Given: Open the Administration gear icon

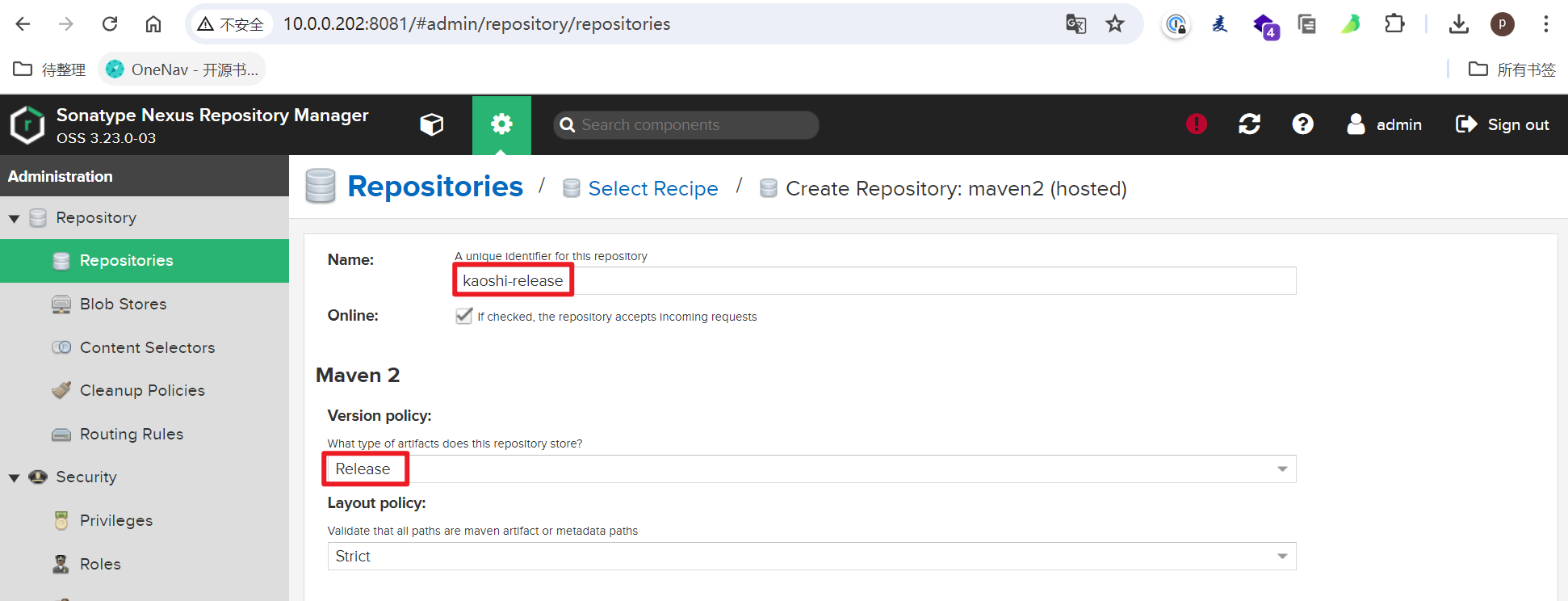Looking at the screenshot, I should pos(501,124).
